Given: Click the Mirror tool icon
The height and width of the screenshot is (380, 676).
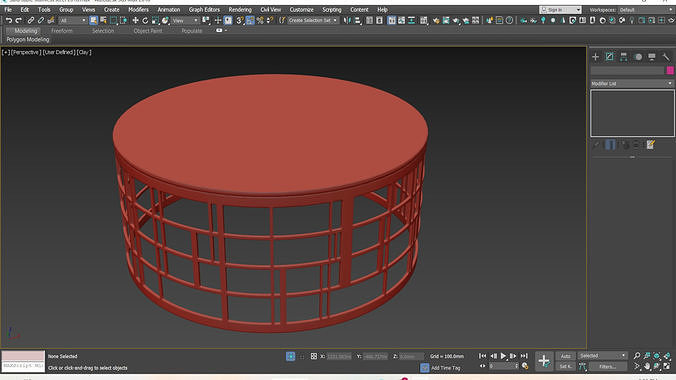Looking at the screenshot, I should [x=347, y=20].
